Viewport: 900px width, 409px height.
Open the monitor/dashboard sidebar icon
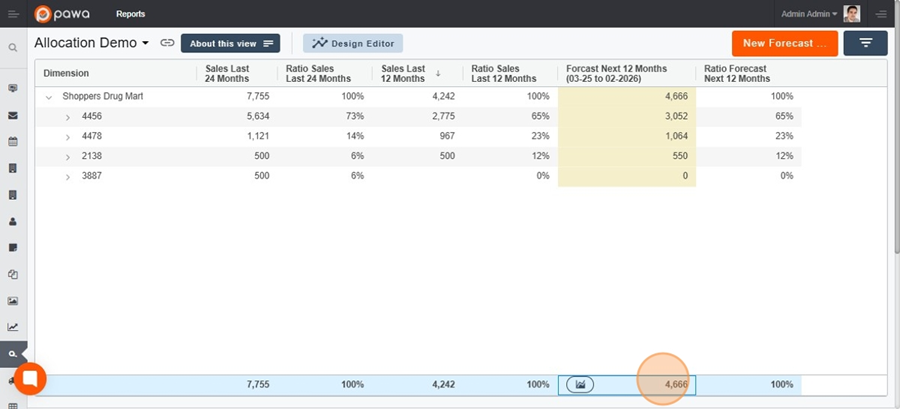coord(13,88)
